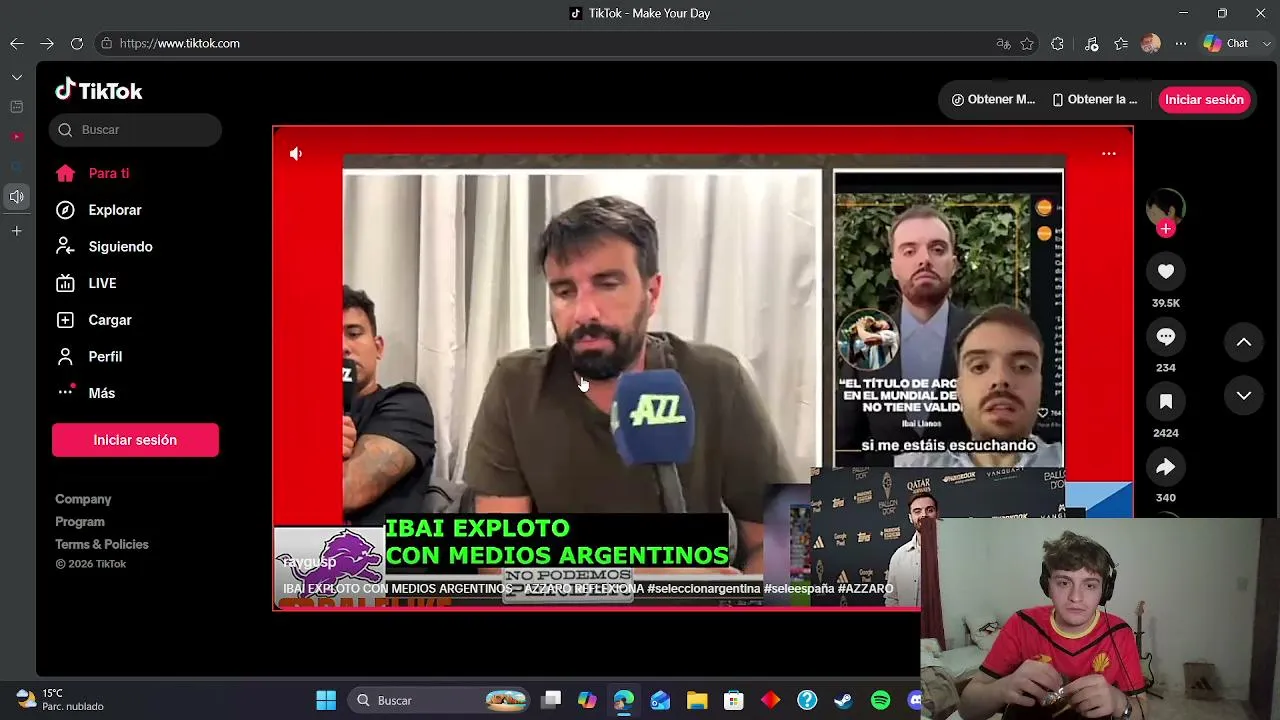
Task: Open Task View from the taskbar
Action: (x=551, y=700)
